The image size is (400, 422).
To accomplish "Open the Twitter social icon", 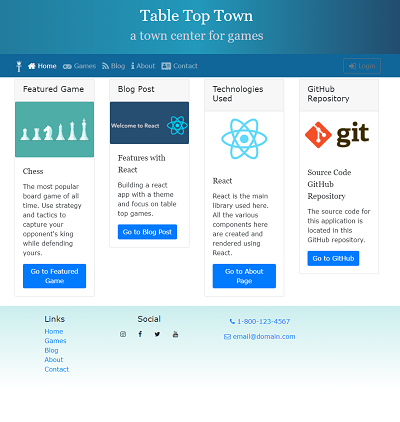I will 157,334.
